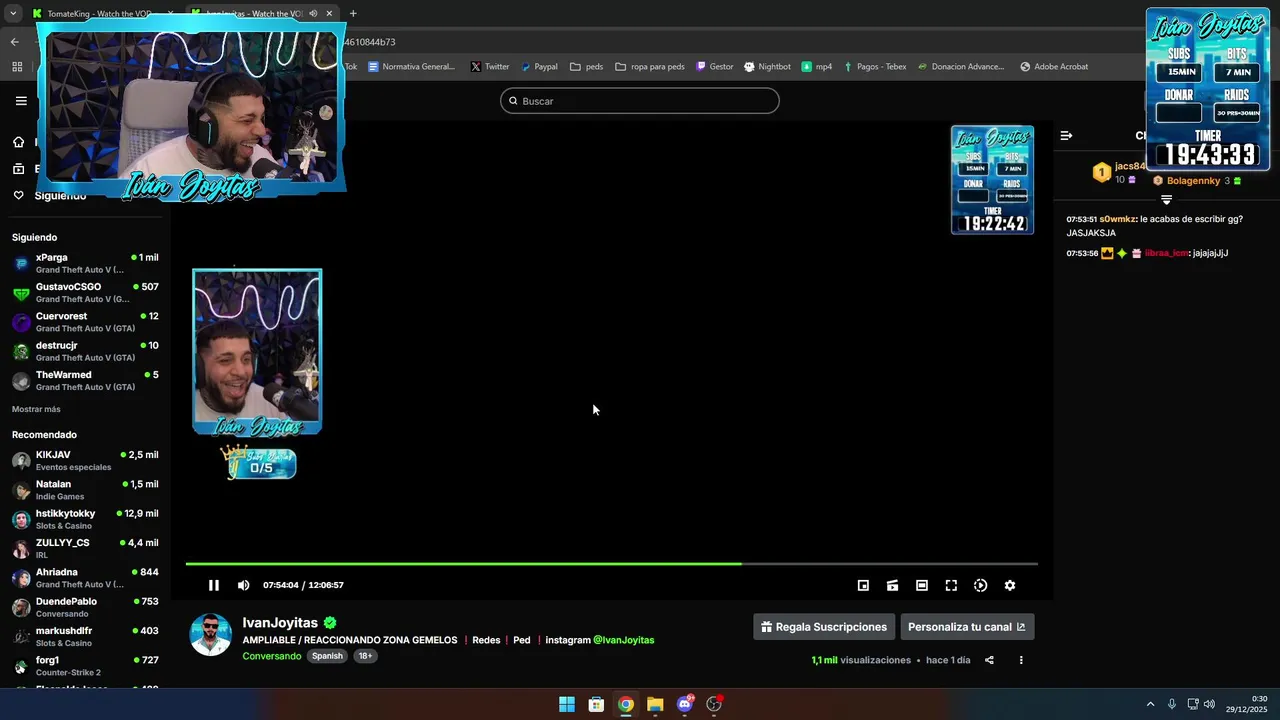Image resolution: width=1280 pixels, height=720 pixels.
Task: Click the cast icon in player controls
Action: tap(892, 585)
